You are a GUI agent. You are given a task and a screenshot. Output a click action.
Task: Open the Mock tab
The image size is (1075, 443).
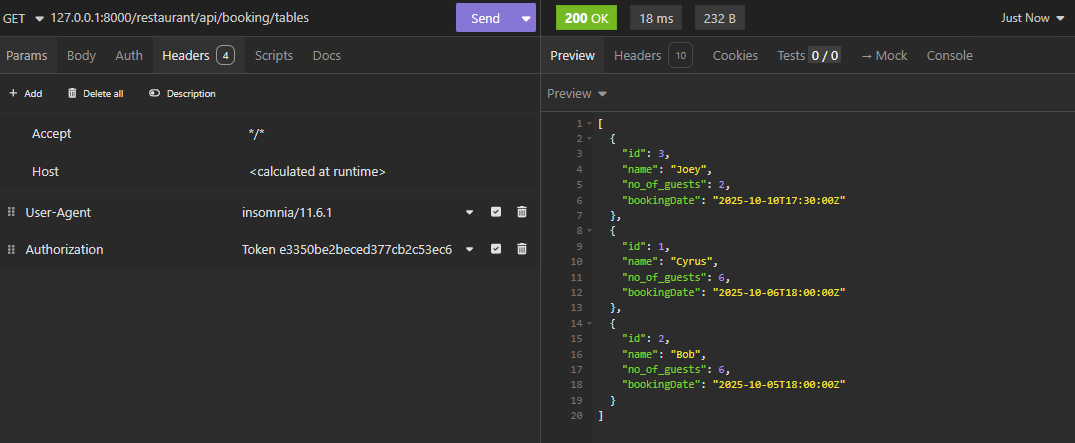884,56
